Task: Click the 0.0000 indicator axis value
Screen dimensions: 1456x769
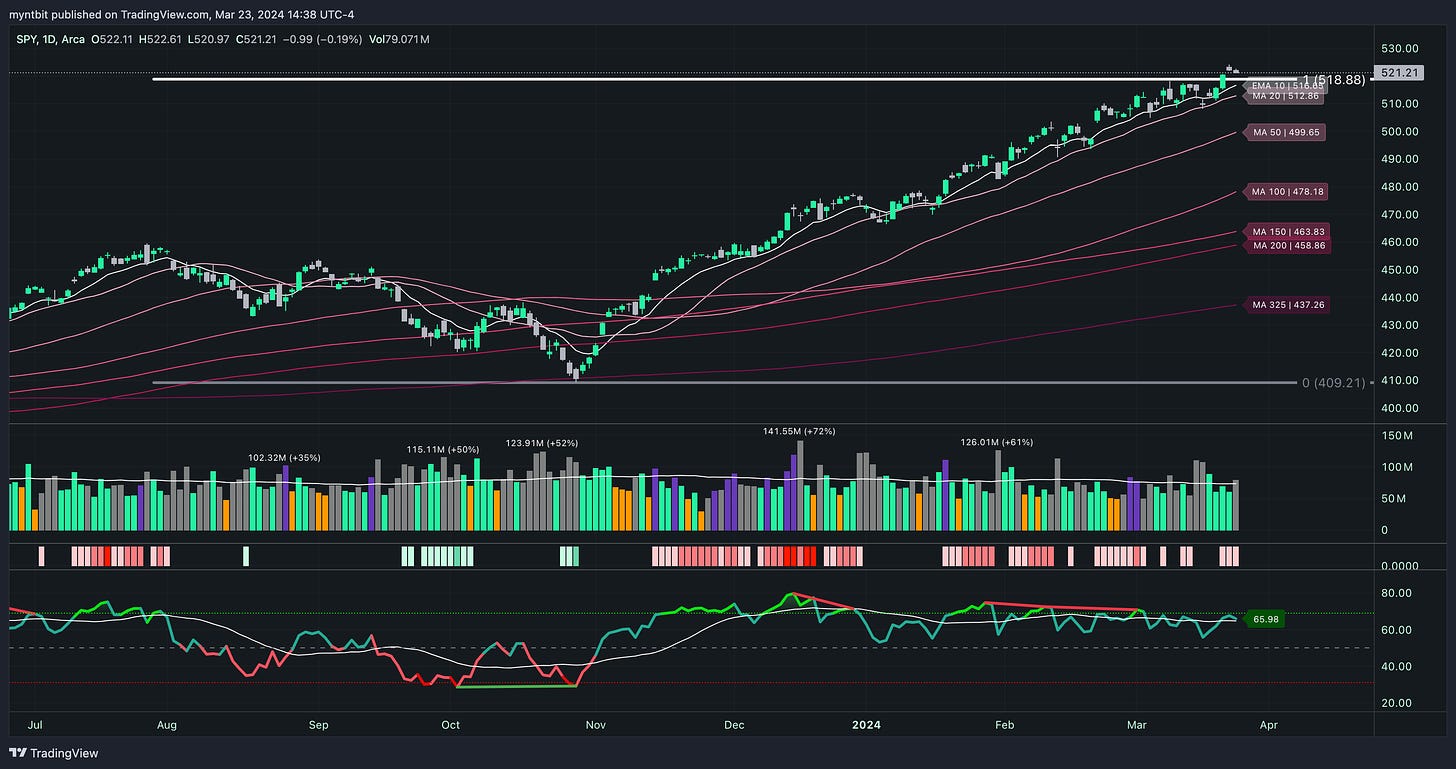Action: (1402, 565)
